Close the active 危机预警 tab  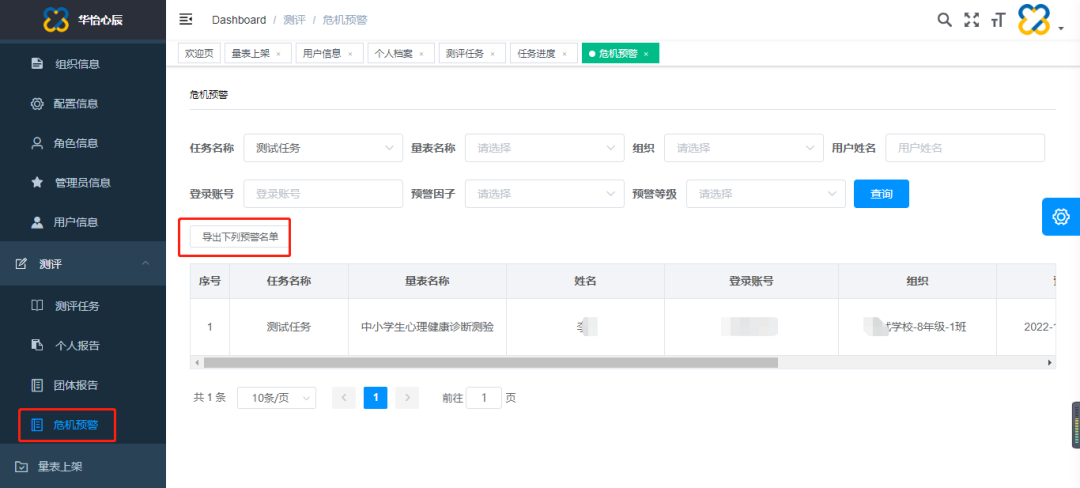646,54
